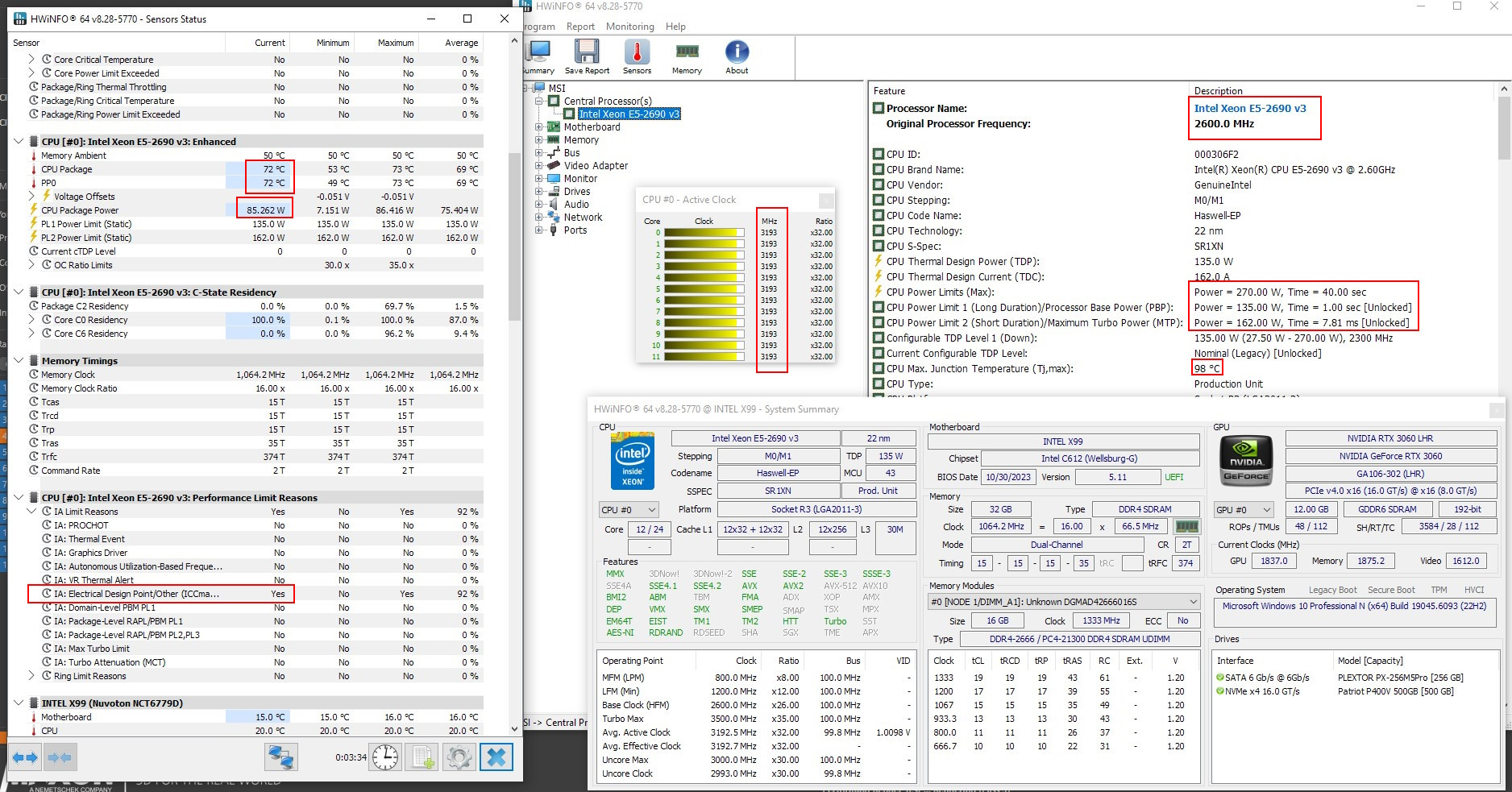Screen dimensions: 1512x792
Task: Open the memory module DIMM_A1 dropdown
Action: 1064,602
